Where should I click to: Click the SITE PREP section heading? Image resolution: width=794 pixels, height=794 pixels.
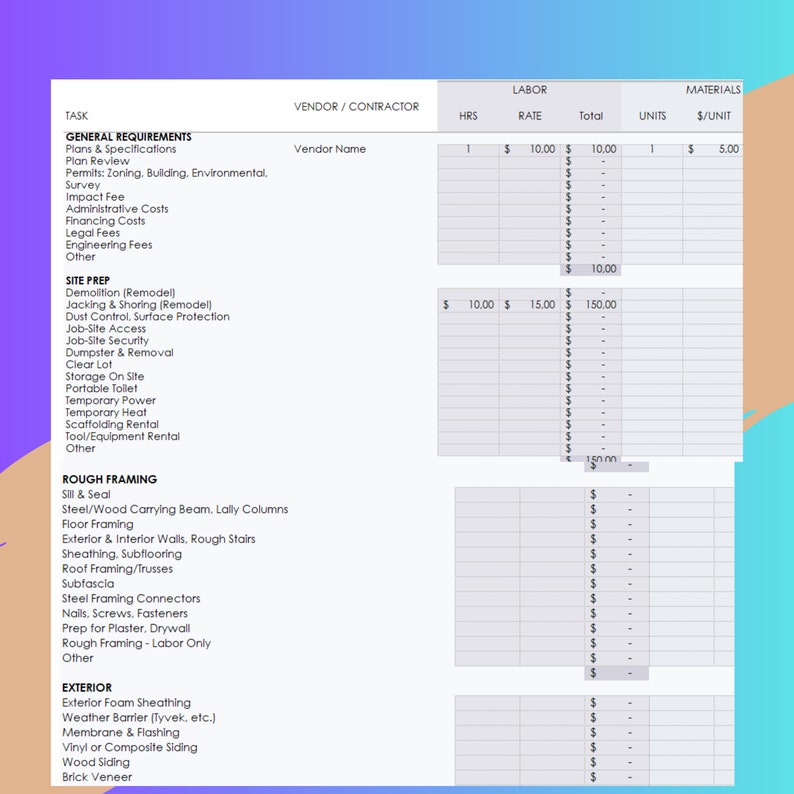coord(88,281)
